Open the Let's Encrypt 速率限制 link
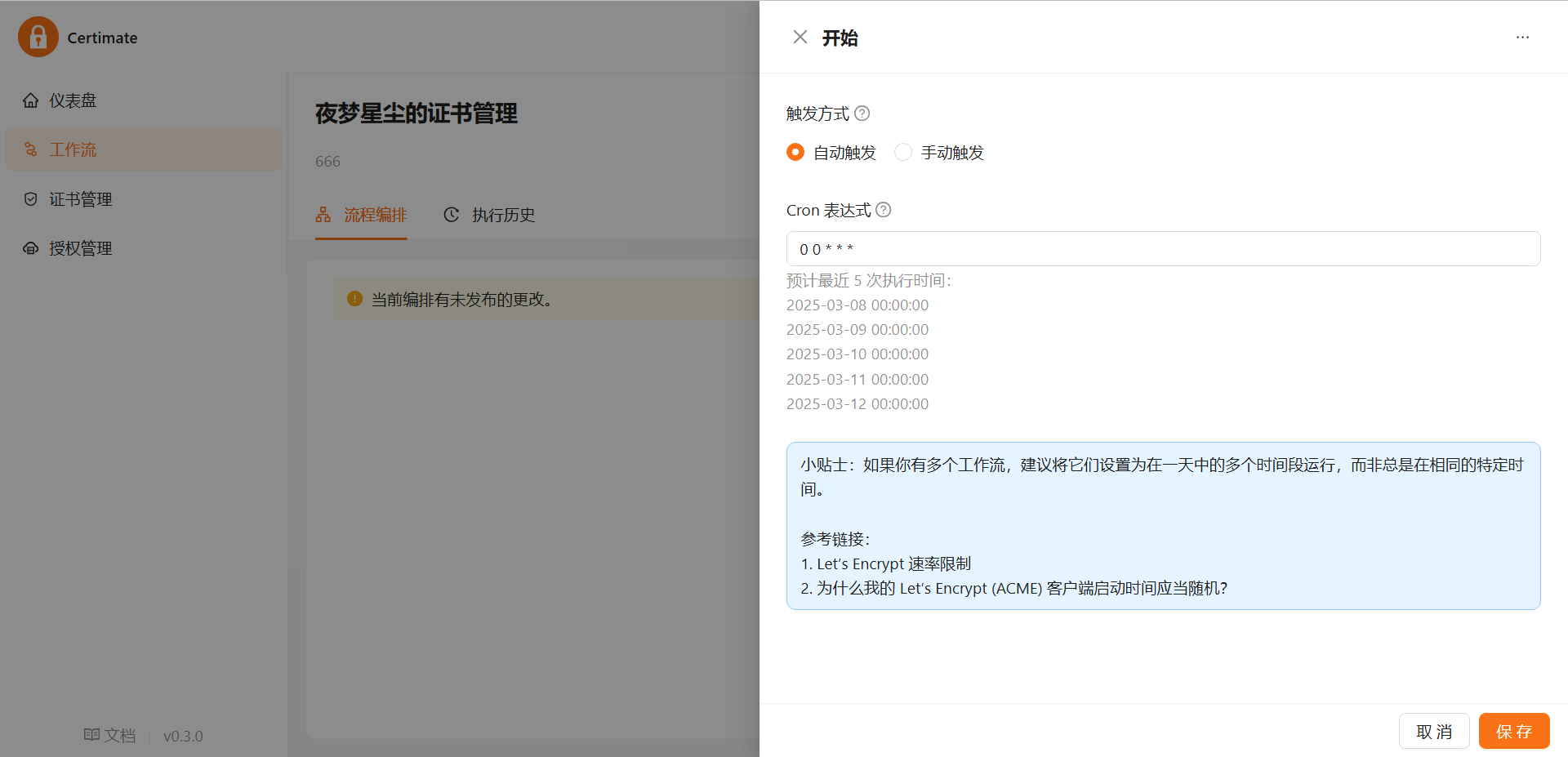The height and width of the screenshot is (757, 1568). pos(893,563)
